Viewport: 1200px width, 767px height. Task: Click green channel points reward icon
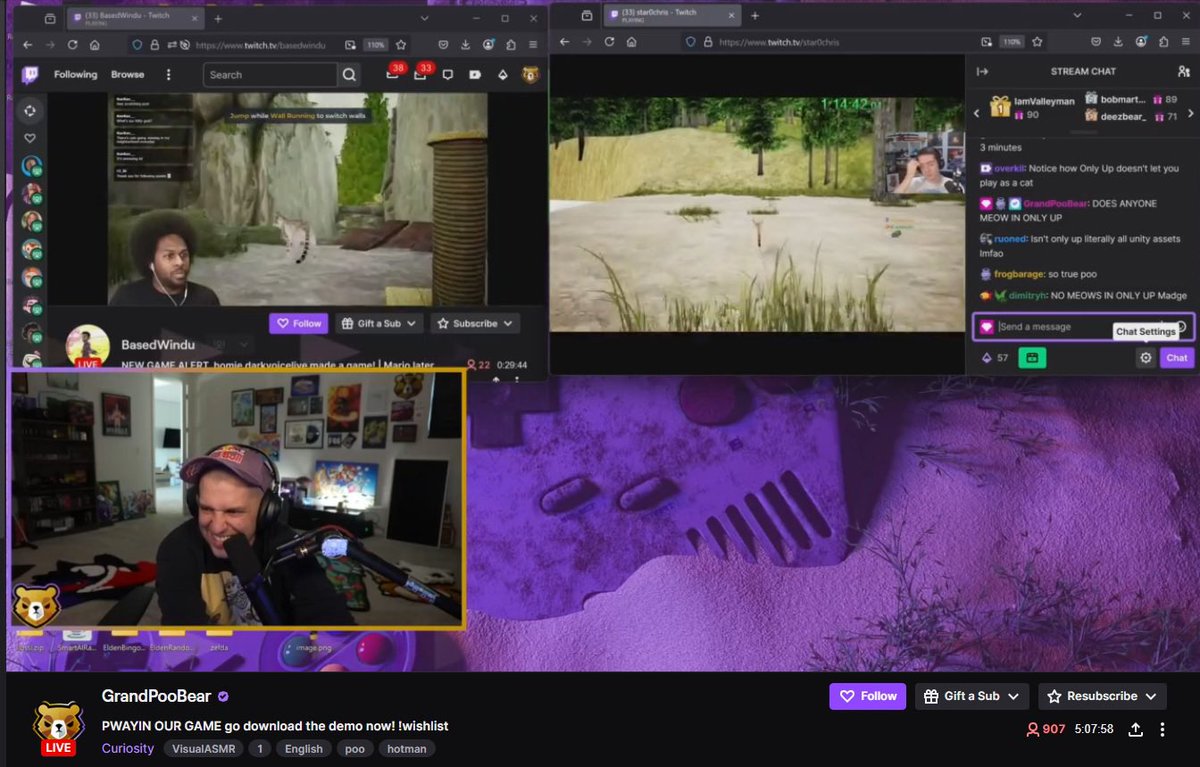pos(1032,358)
